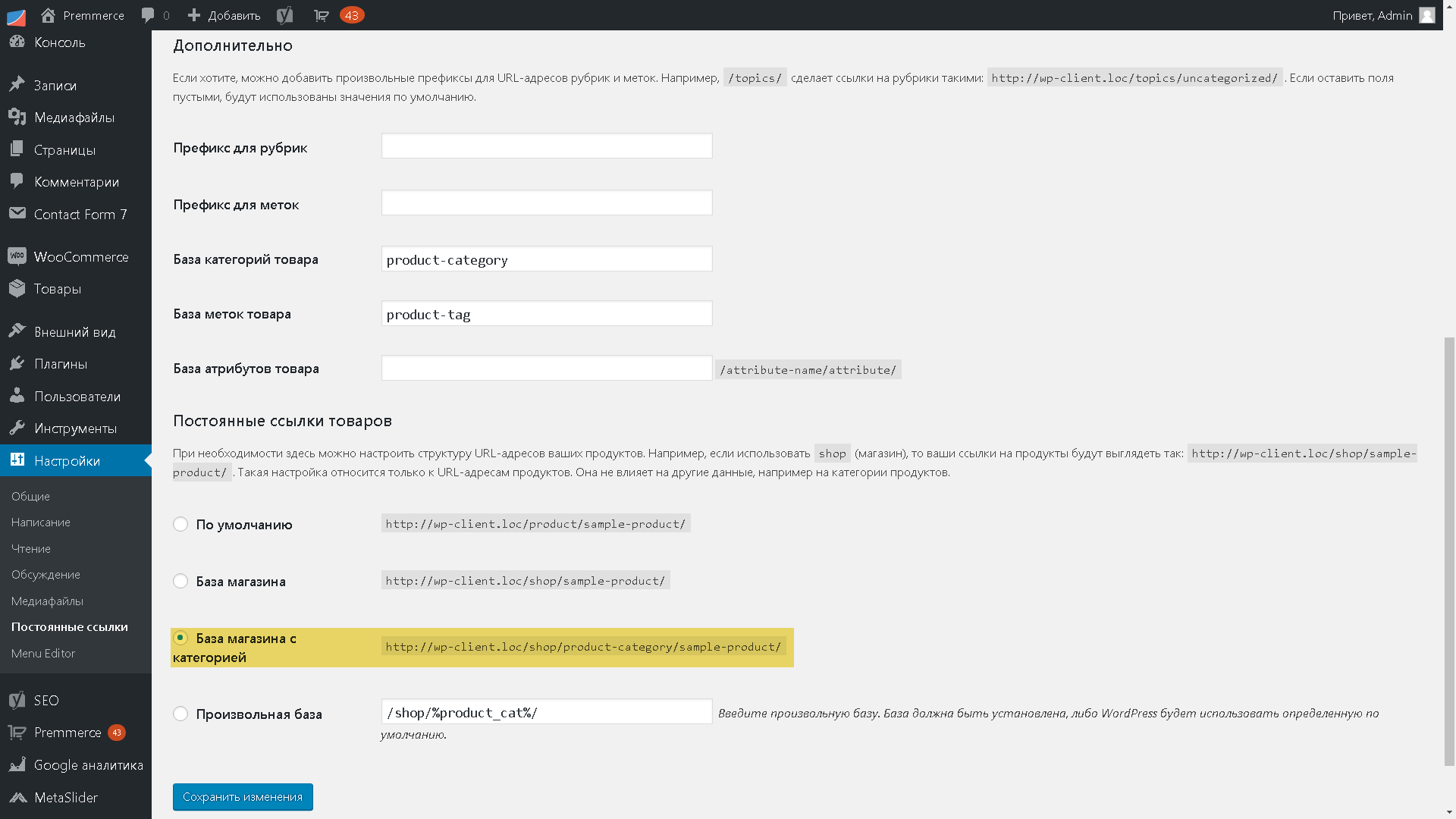Open Общие settings submenu item
The image size is (1456, 819).
click(30, 496)
